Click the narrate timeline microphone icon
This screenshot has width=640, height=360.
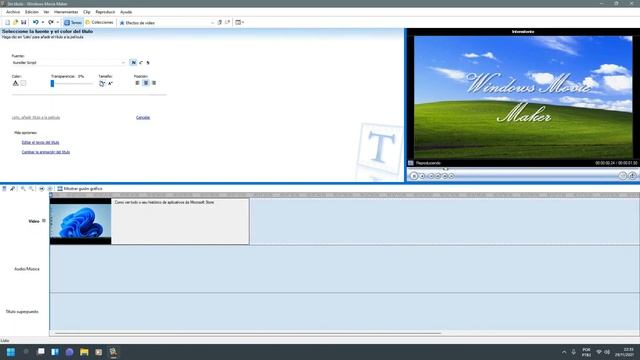(x=13, y=189)
